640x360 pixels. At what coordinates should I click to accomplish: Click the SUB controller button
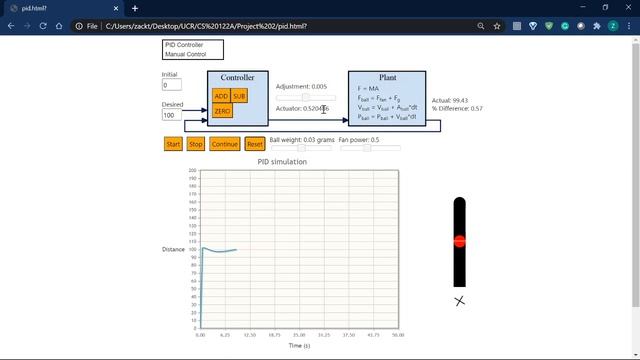(239, 96)
